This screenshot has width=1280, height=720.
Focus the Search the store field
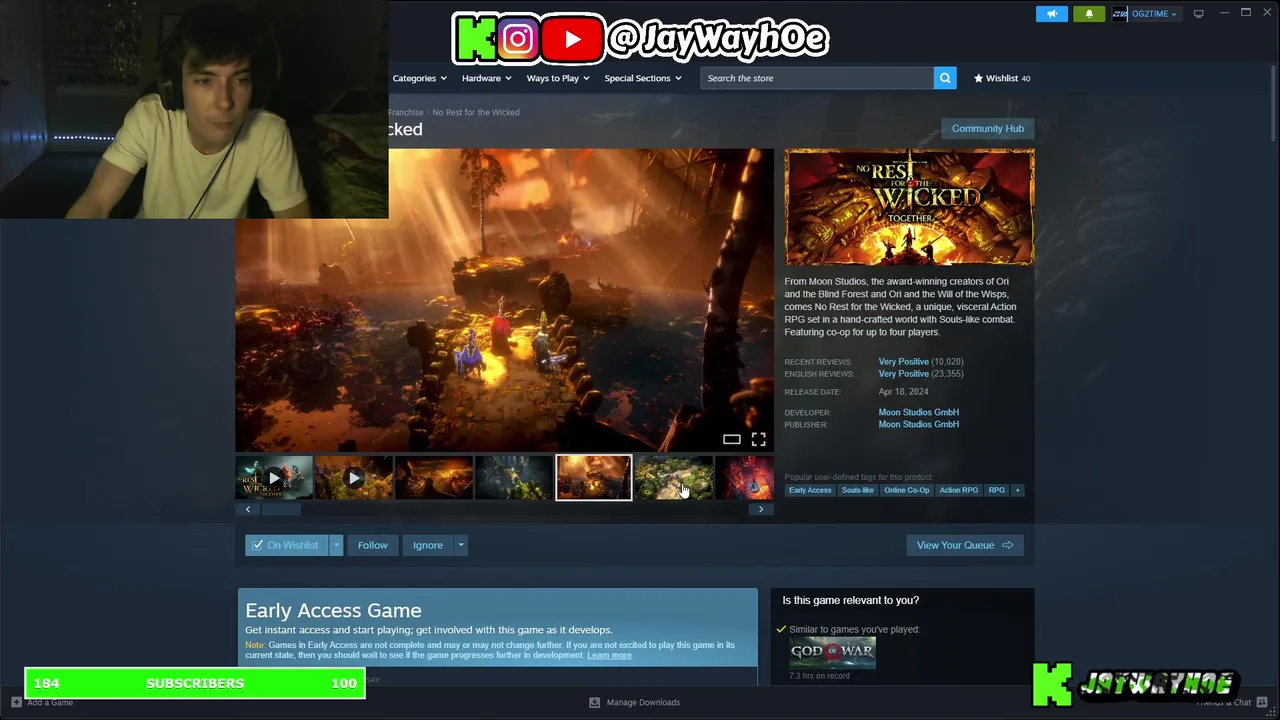(x=817, y=78)
